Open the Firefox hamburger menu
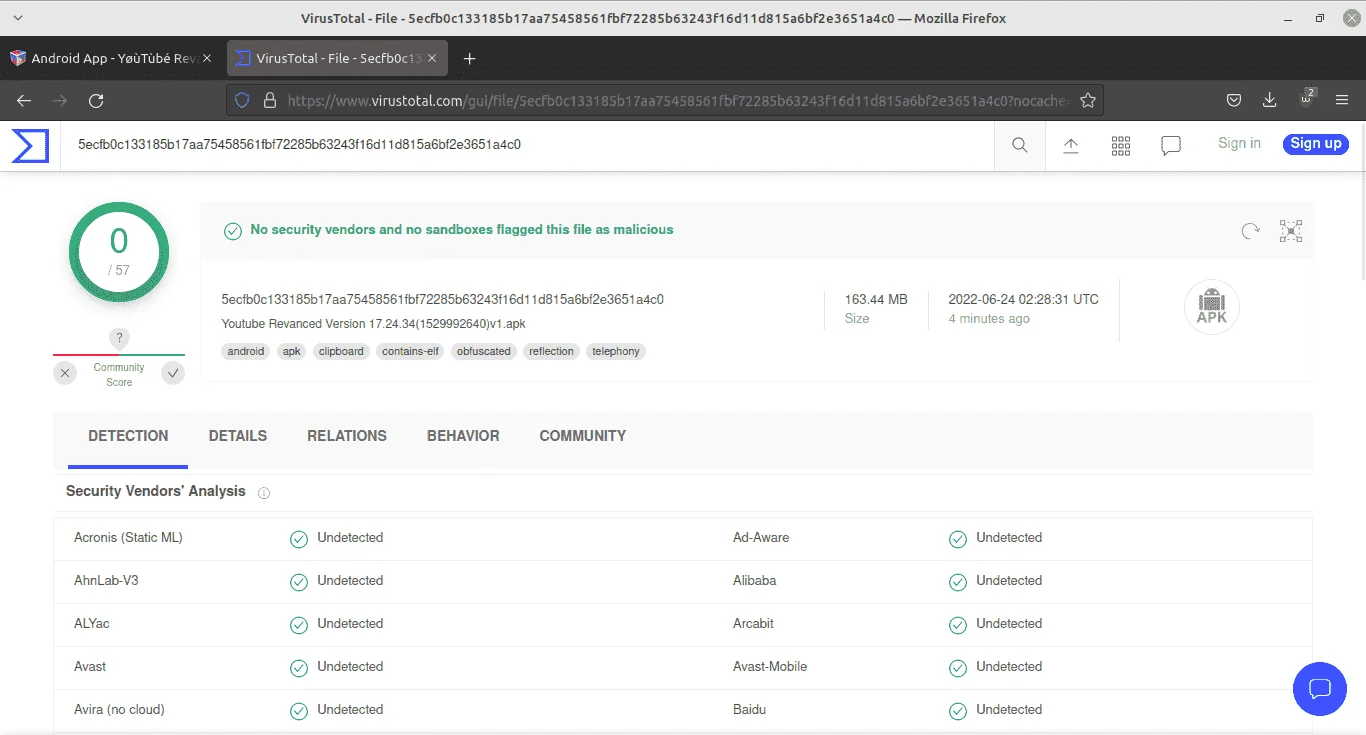1366x735 pixels. pyautogui.click(x=1342, y=100)
